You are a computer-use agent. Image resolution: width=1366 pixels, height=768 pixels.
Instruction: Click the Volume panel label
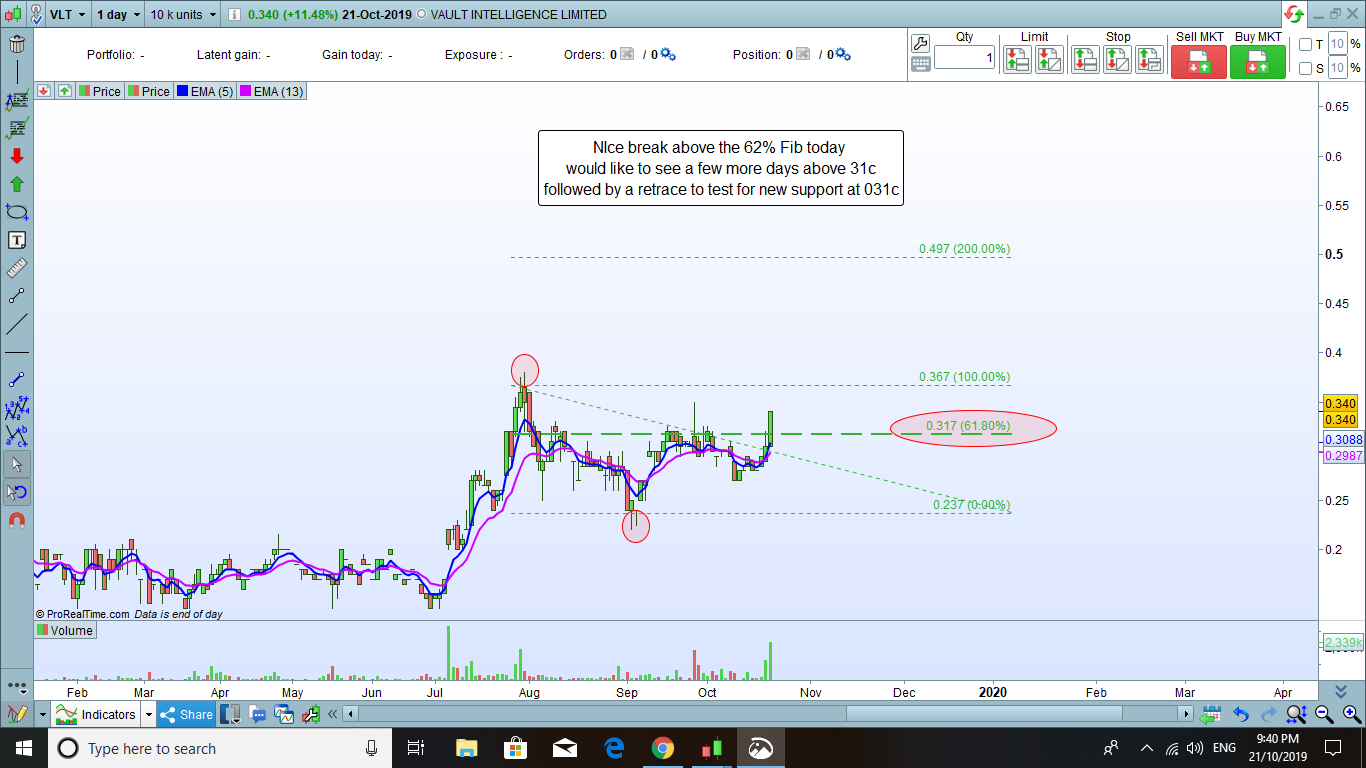65,631
